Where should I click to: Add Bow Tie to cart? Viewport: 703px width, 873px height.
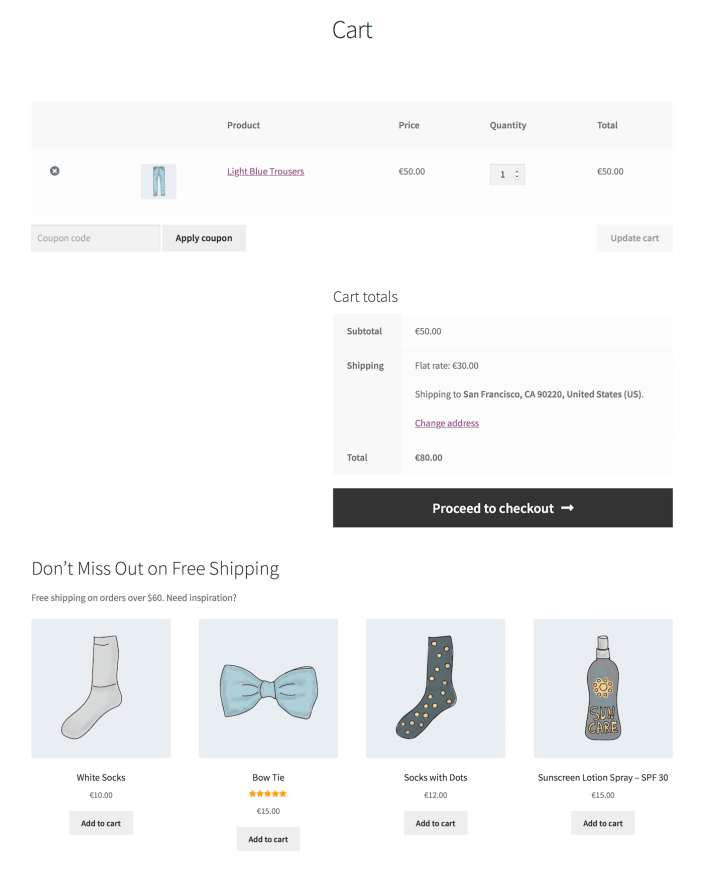tap(268, 839)
